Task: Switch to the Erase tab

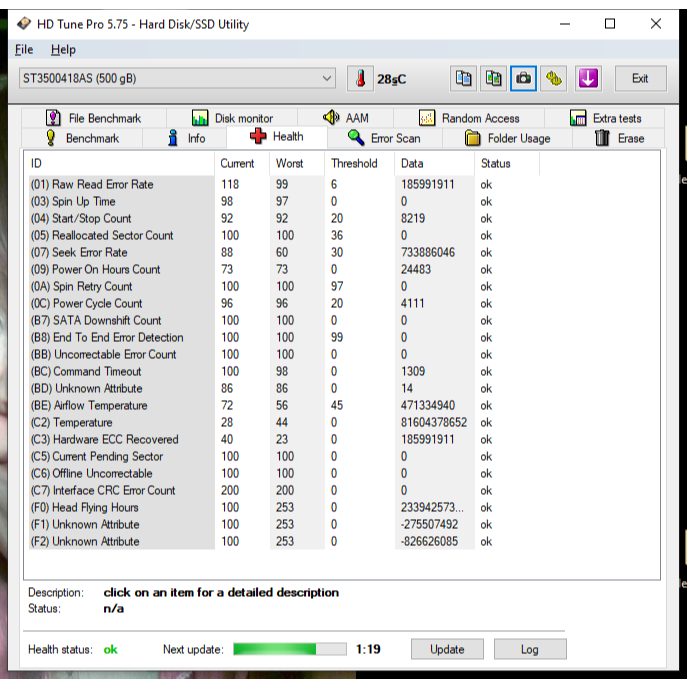Action: (619, 138)
